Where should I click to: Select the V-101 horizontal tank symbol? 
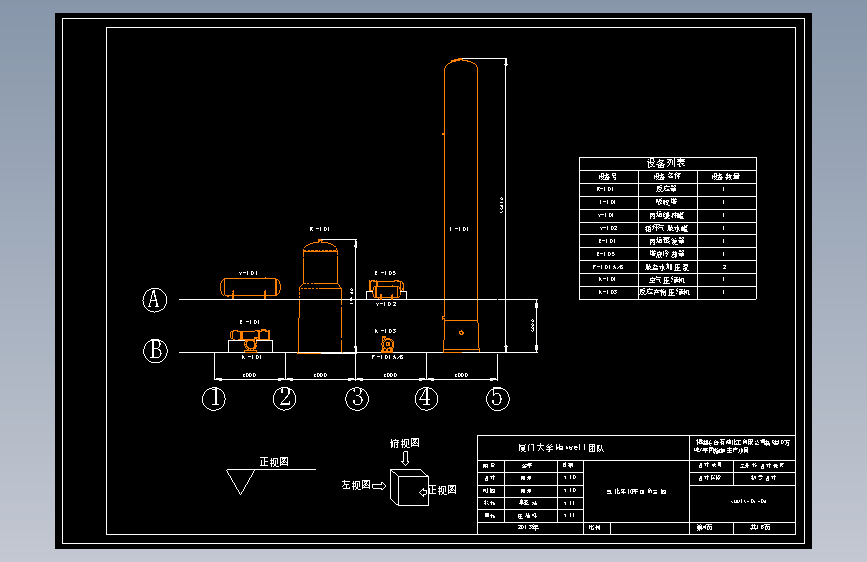tap(250, 287)
